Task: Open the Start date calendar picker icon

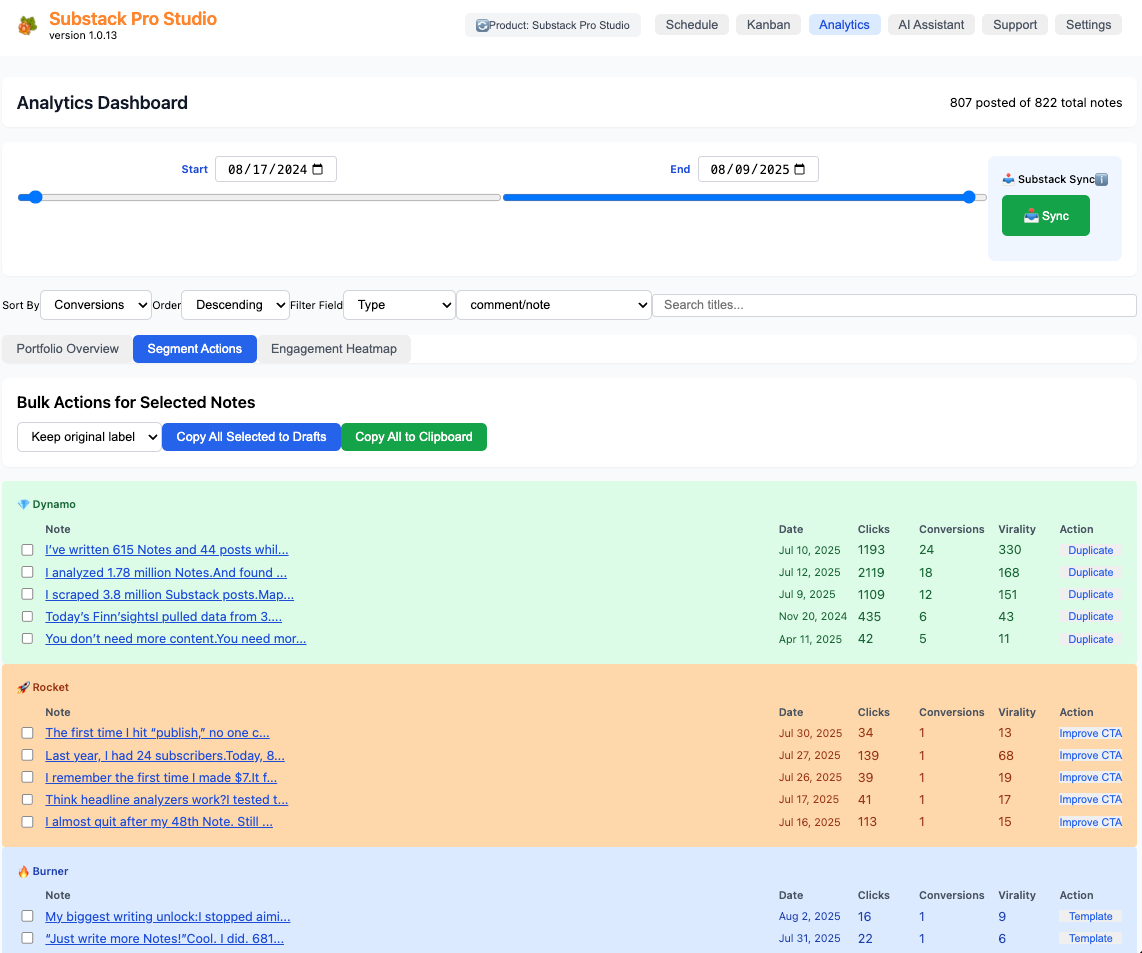Action: [x=318, y=169]
